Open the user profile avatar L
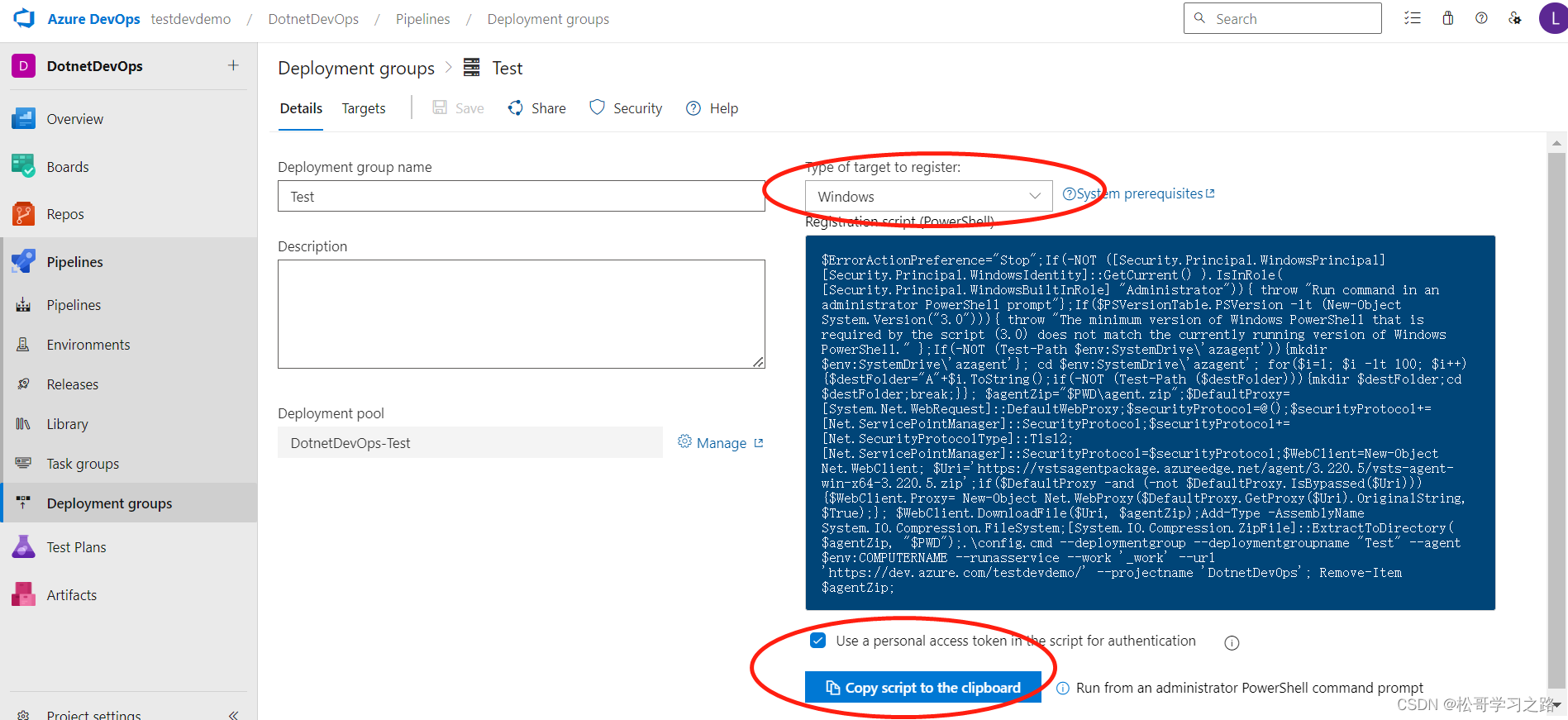 (x=1554, y=18)
